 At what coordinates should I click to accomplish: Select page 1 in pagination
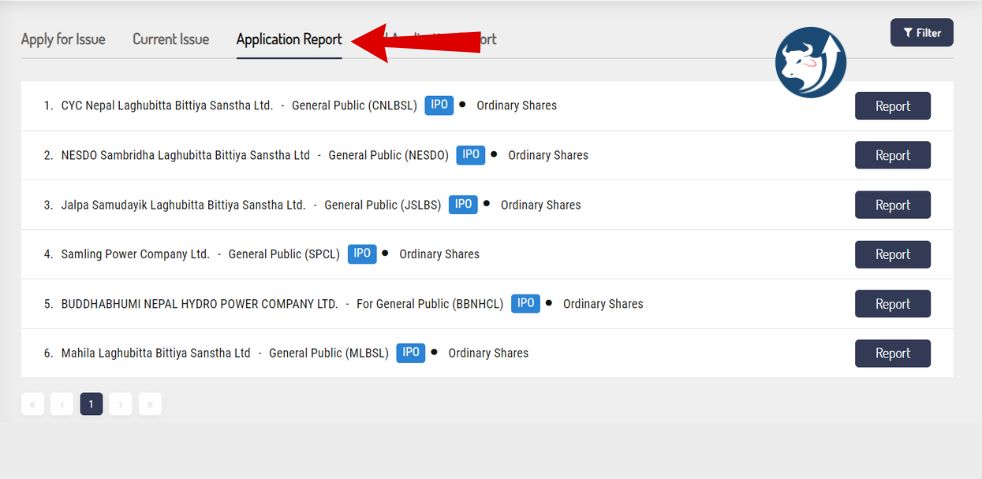pyautogui.click(x=91, y=404)
